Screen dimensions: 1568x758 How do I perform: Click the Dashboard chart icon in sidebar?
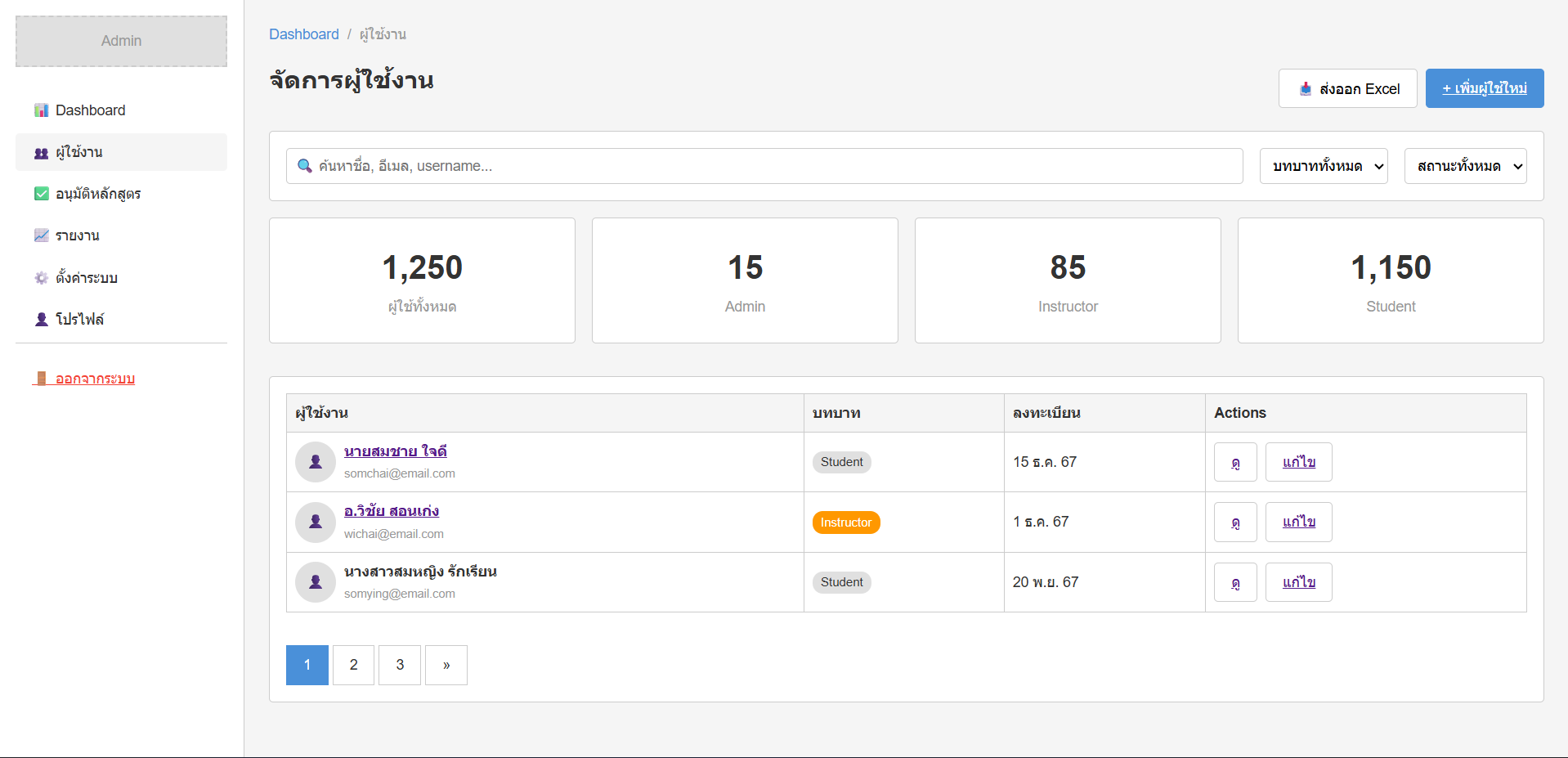point(41,110)
